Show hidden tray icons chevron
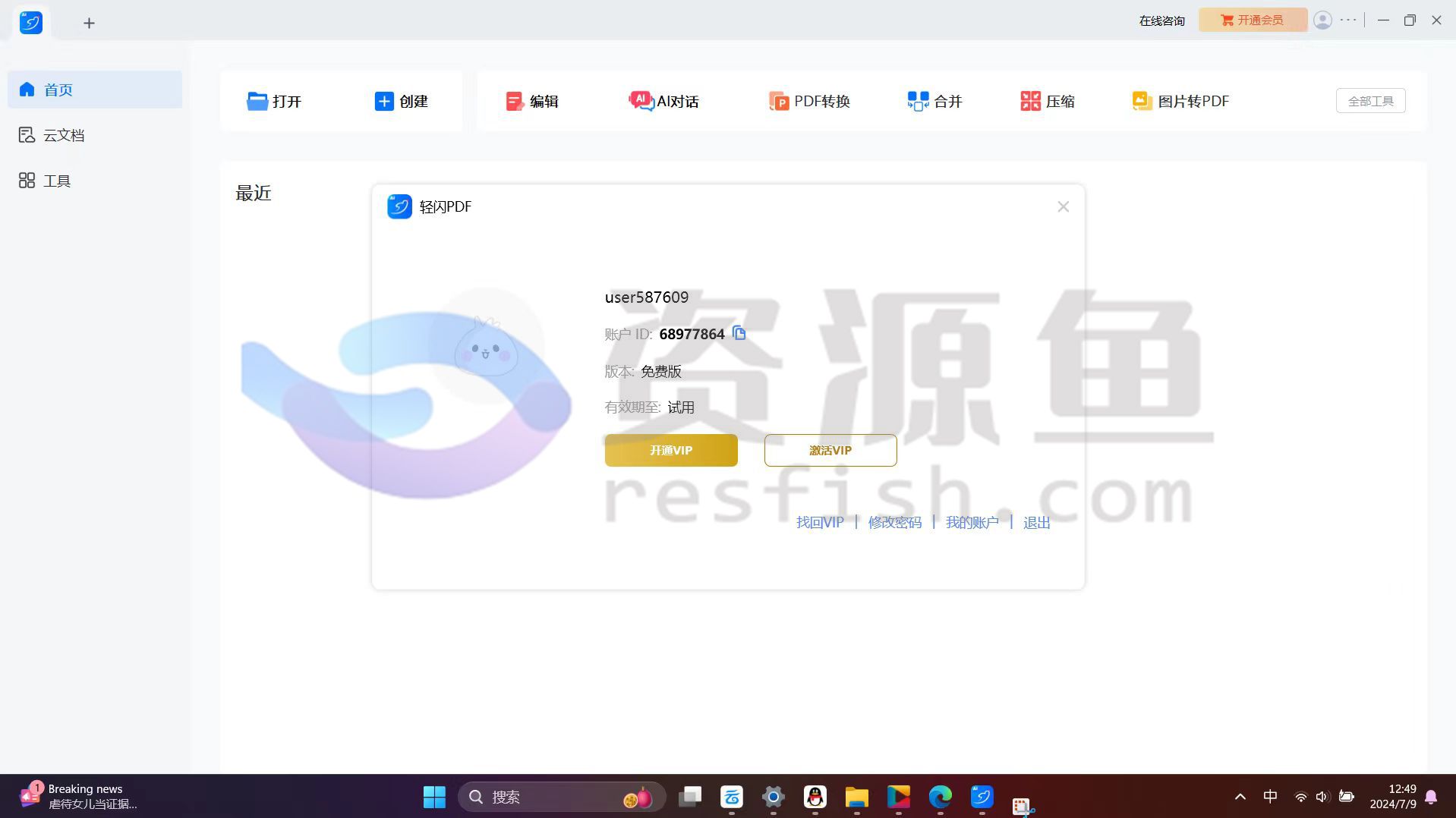The height and width of the screenshot is (818, 1456). [1240, 797]
